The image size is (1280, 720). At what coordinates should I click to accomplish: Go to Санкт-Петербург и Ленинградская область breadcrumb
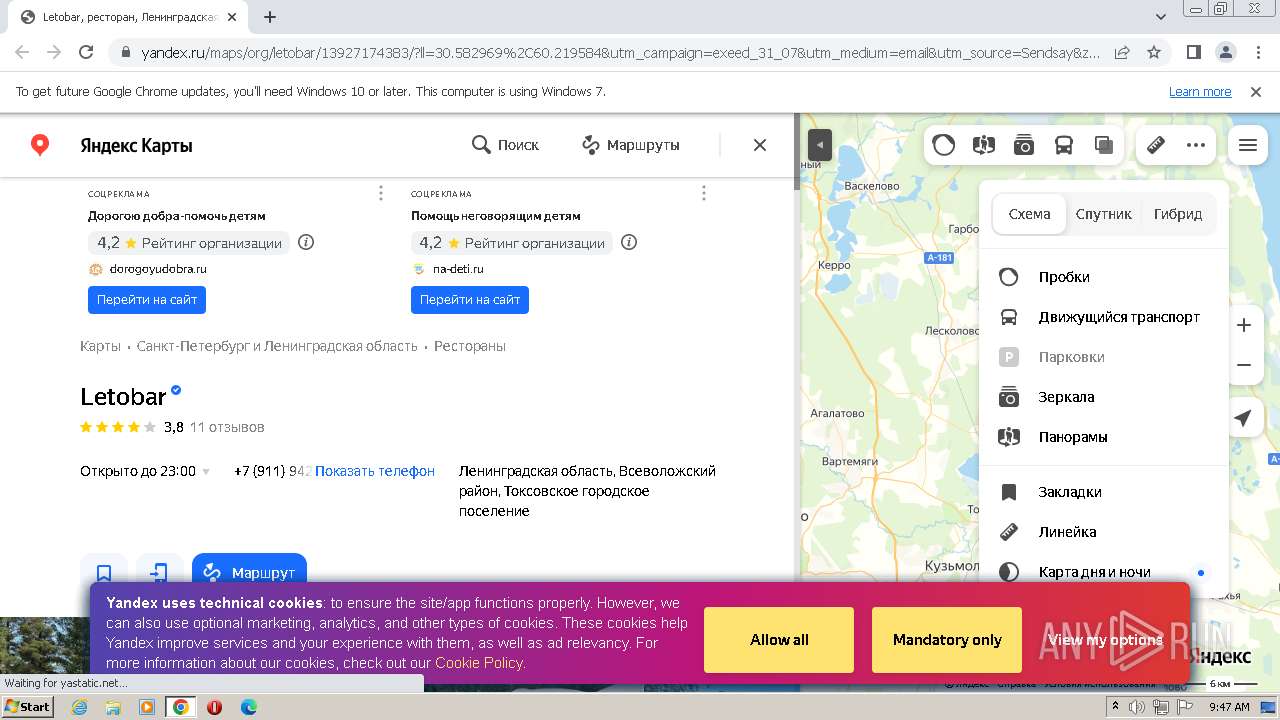coord(277,346)
